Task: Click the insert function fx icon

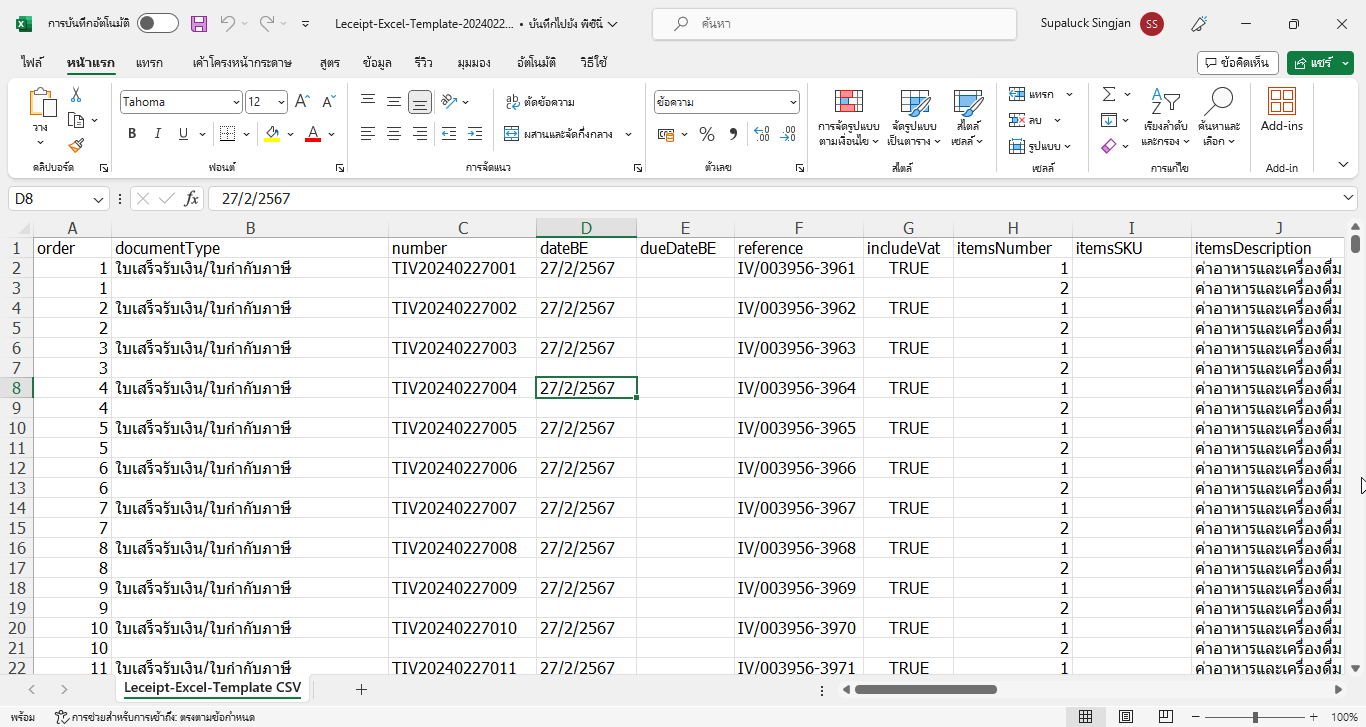Action: click(x=191, y=199)
